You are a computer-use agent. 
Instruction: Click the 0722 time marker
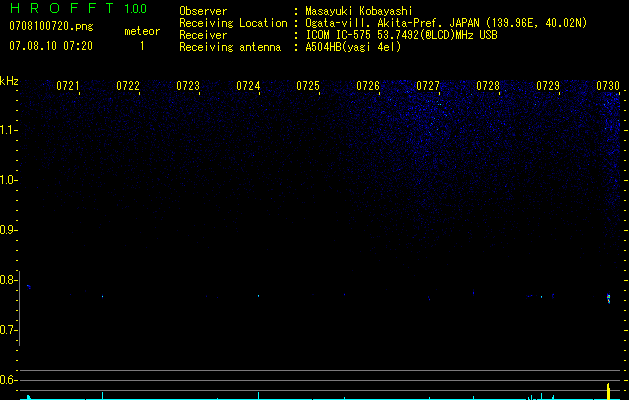128,86
